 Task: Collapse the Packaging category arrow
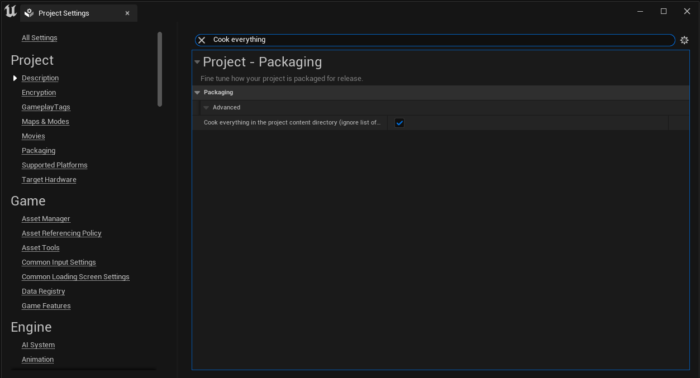197,92
